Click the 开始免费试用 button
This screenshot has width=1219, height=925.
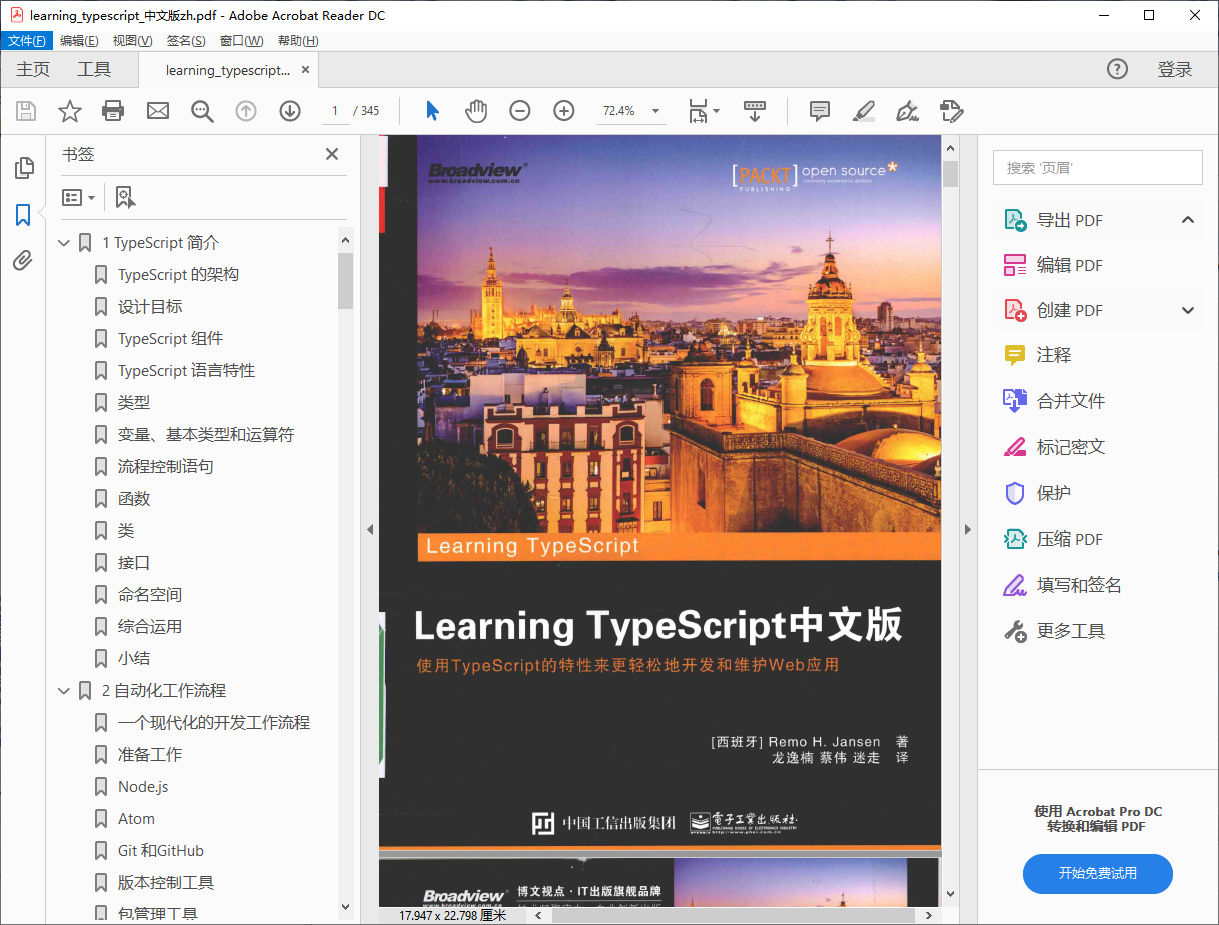point(1097,873)
